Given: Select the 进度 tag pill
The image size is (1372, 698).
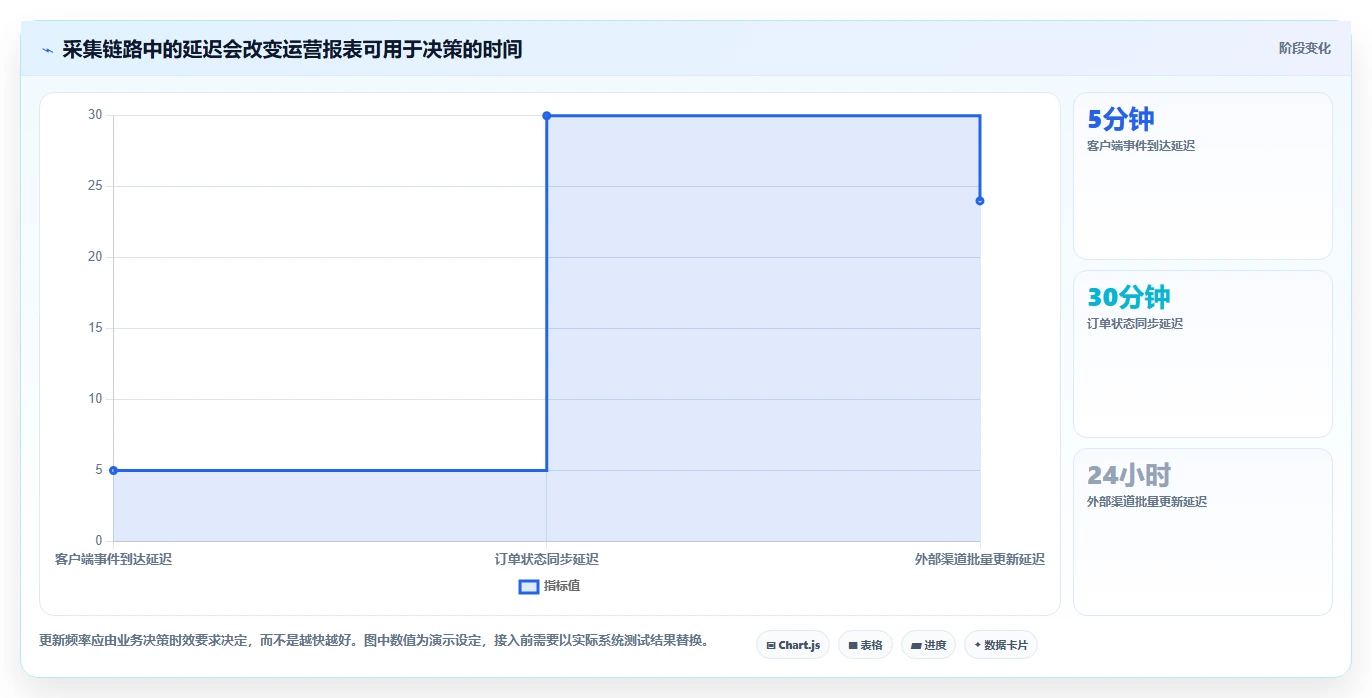Looking at the screenshot, I should [x=928, y=645].
